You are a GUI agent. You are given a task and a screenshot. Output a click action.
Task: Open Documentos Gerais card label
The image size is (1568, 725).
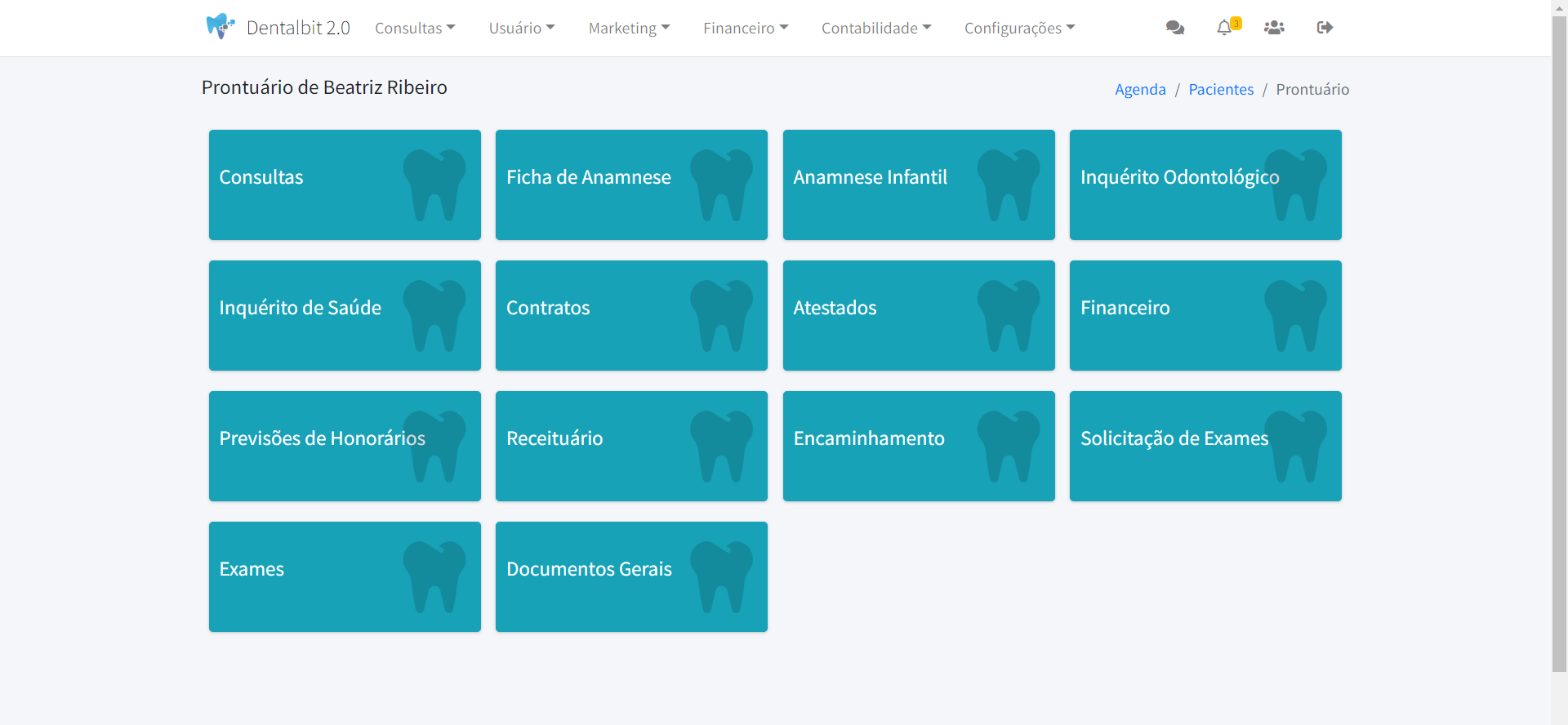tap(589, 569)
